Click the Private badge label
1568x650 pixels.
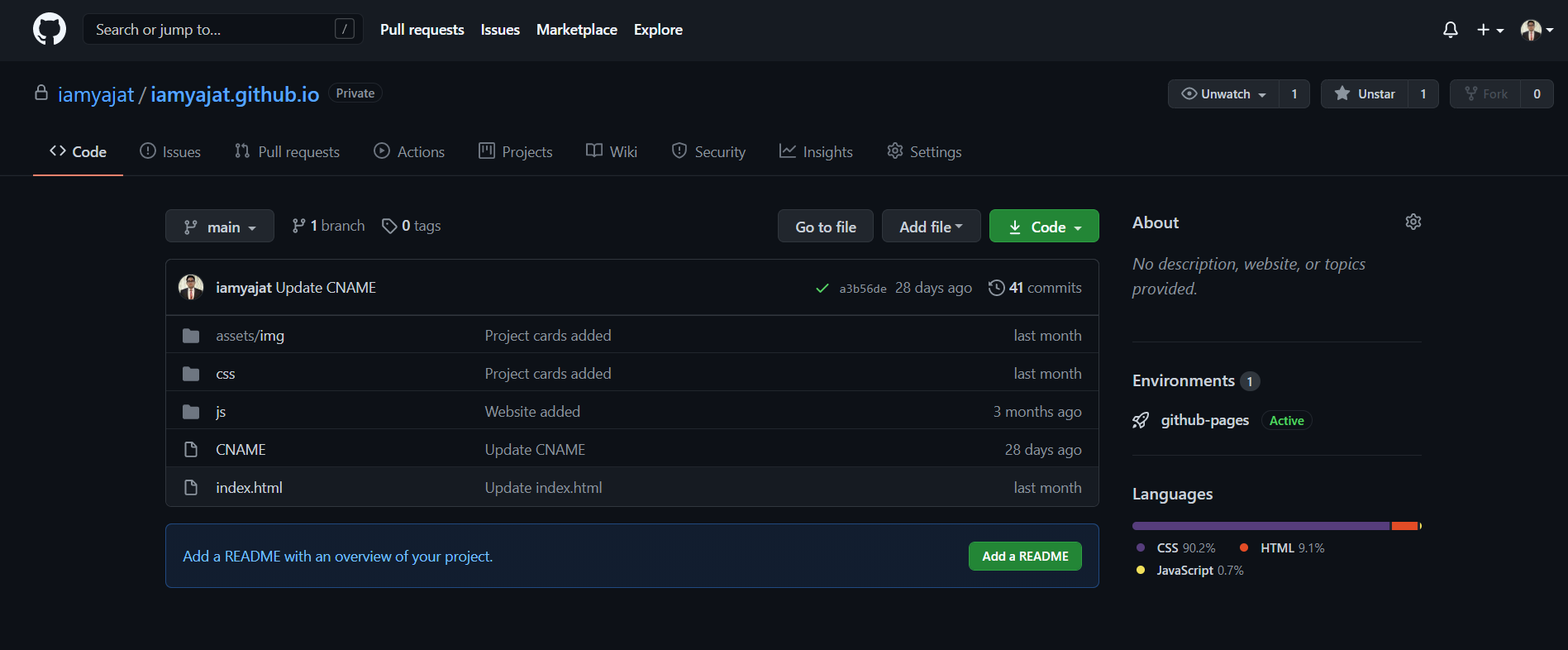355,93
